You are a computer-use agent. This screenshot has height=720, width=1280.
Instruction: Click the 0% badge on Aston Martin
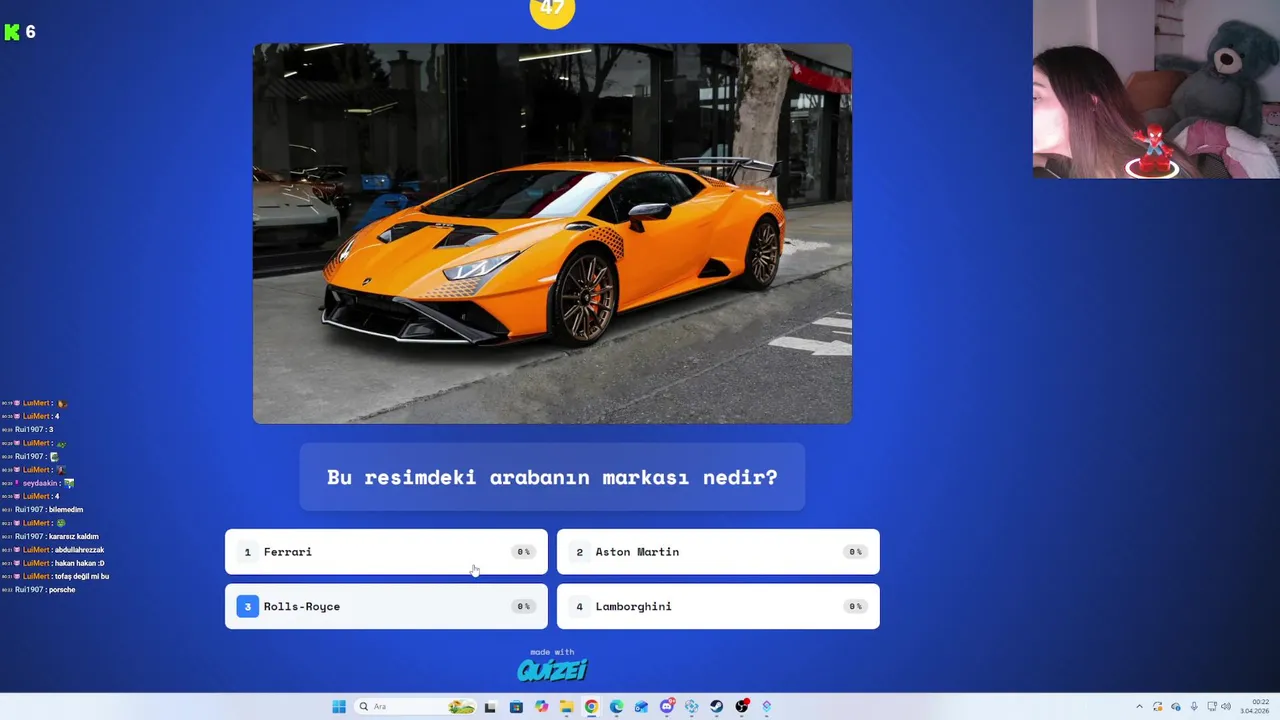pyautogui.click(x=855, y=552)
